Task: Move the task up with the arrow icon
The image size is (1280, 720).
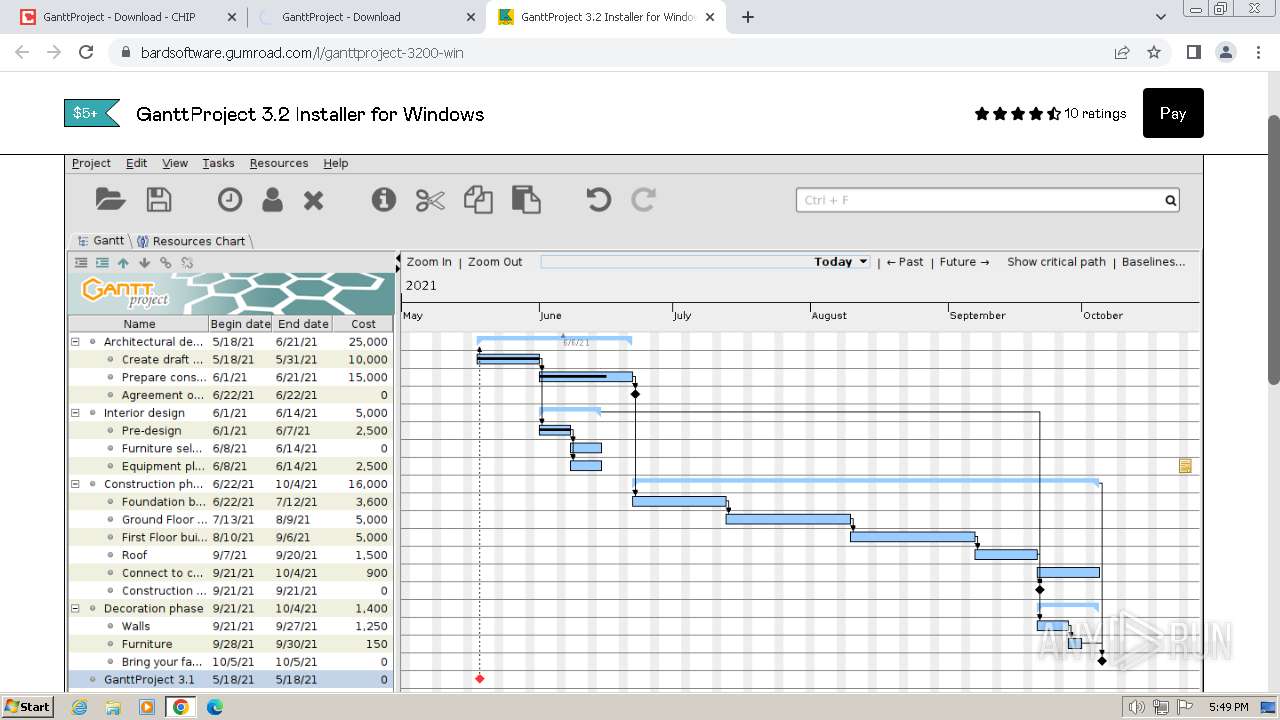Action: (x=123, y=263)
